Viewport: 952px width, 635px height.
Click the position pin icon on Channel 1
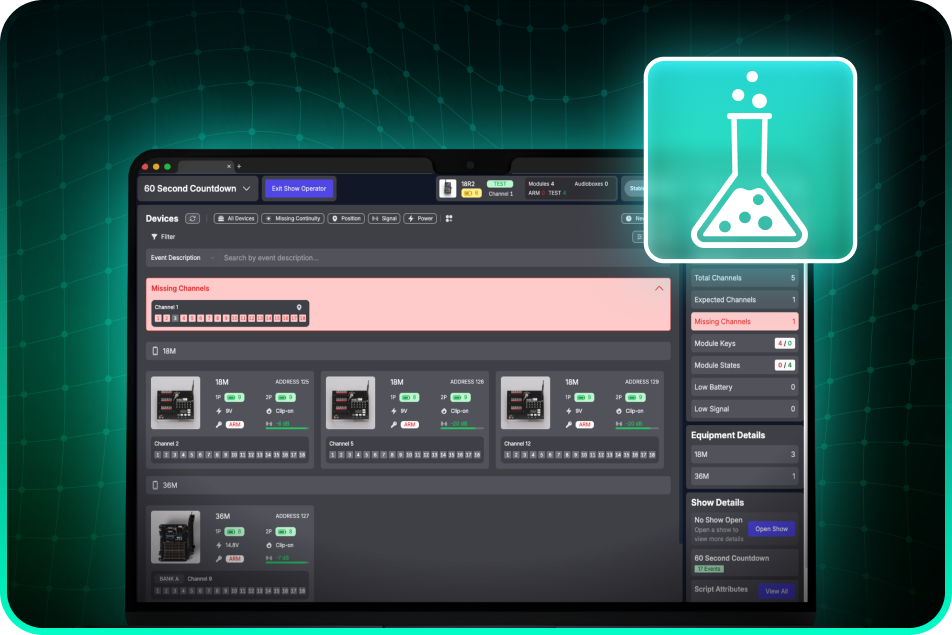point(299,307)
